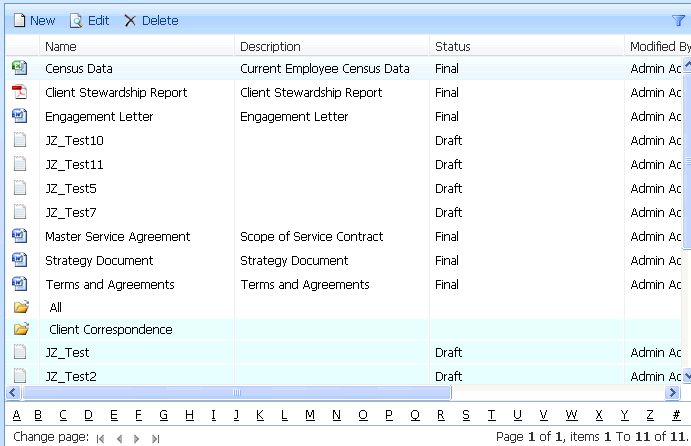Open the filter funnel icon

679,20
